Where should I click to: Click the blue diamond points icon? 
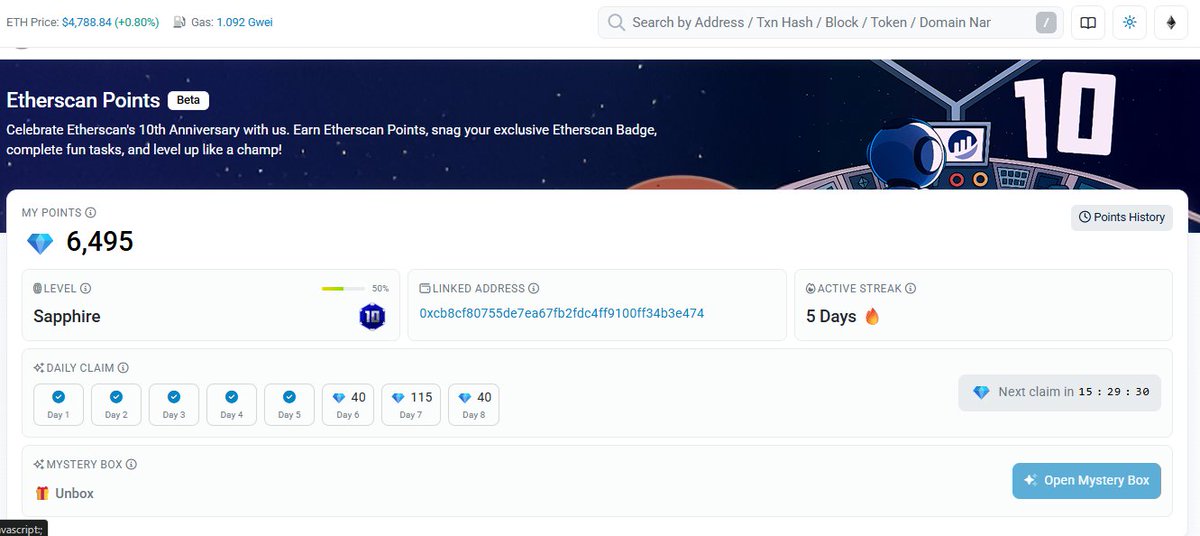(40, 243)
